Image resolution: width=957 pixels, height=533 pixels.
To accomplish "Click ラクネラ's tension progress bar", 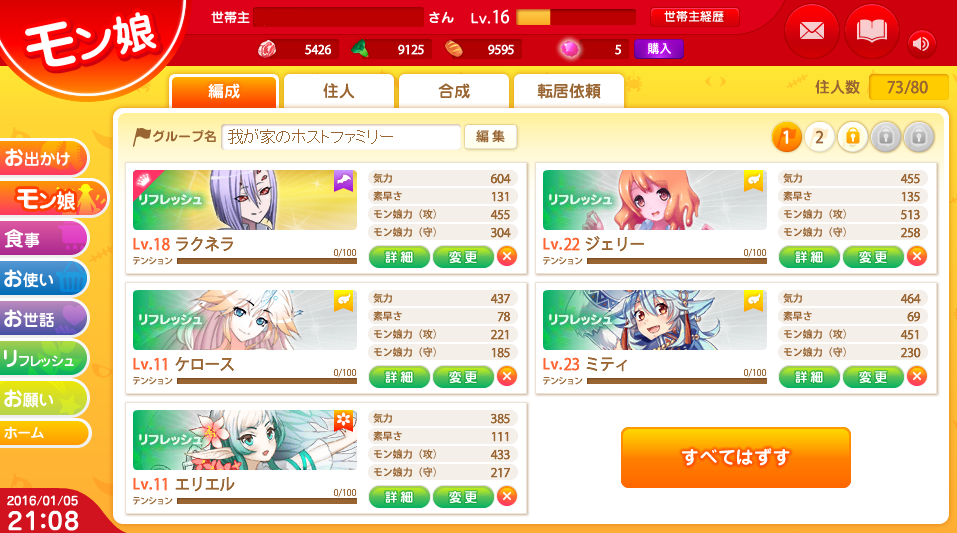I will point(267,261).
